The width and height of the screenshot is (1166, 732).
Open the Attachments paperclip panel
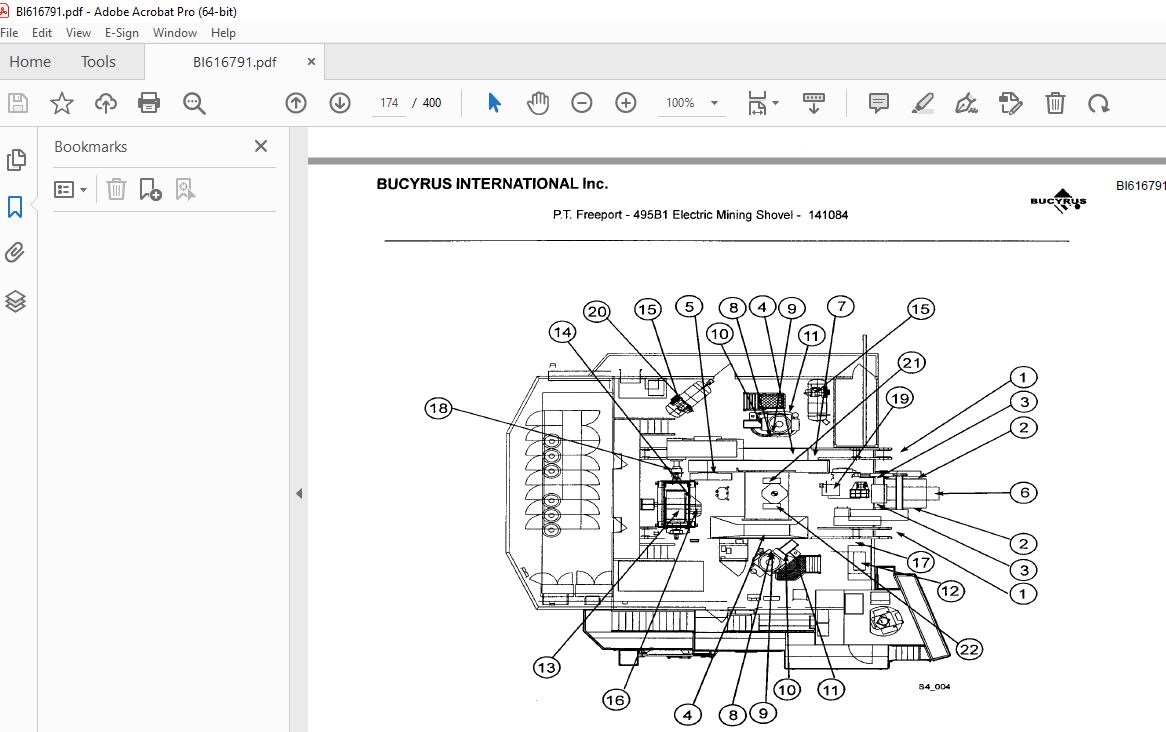point(15,253)
